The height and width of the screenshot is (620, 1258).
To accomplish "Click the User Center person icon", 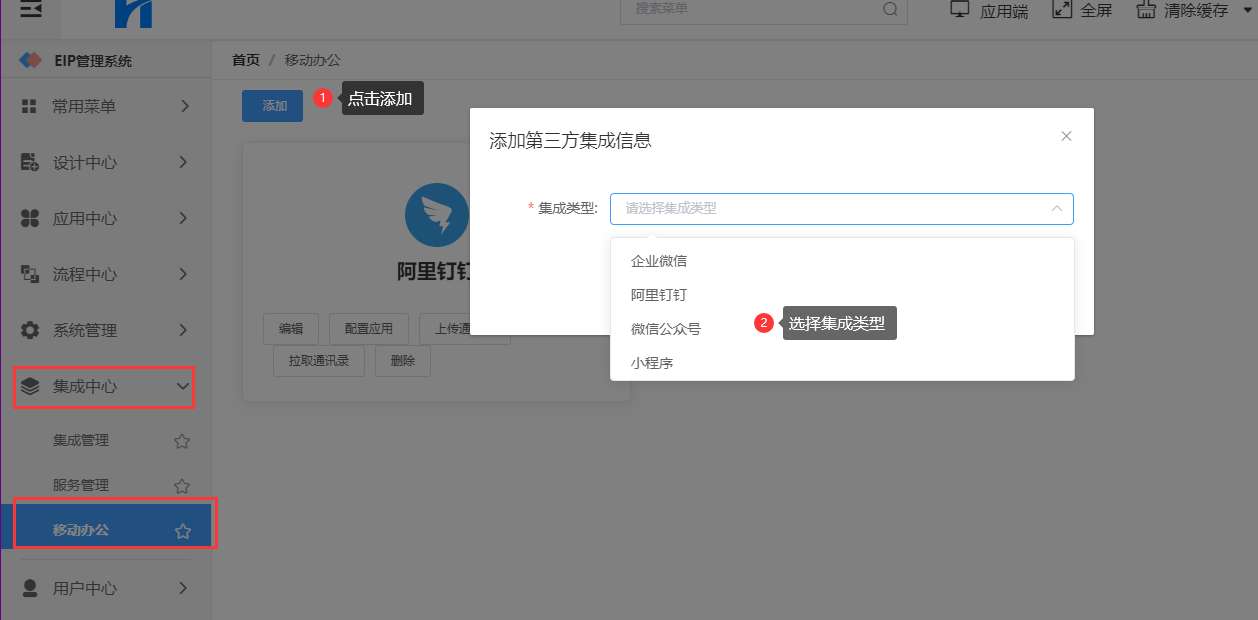I will point(30,588).
